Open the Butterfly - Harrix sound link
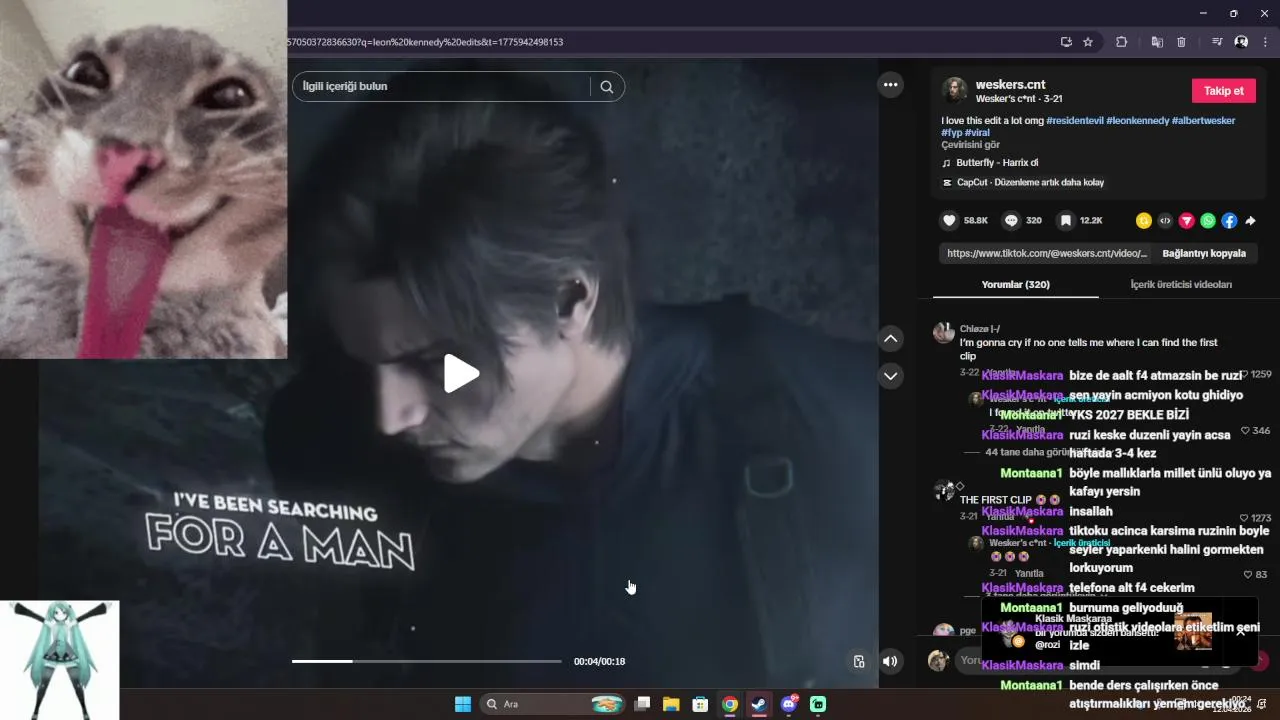Image resolution: width=1280 pixels, height=720 pixels. 997,163
